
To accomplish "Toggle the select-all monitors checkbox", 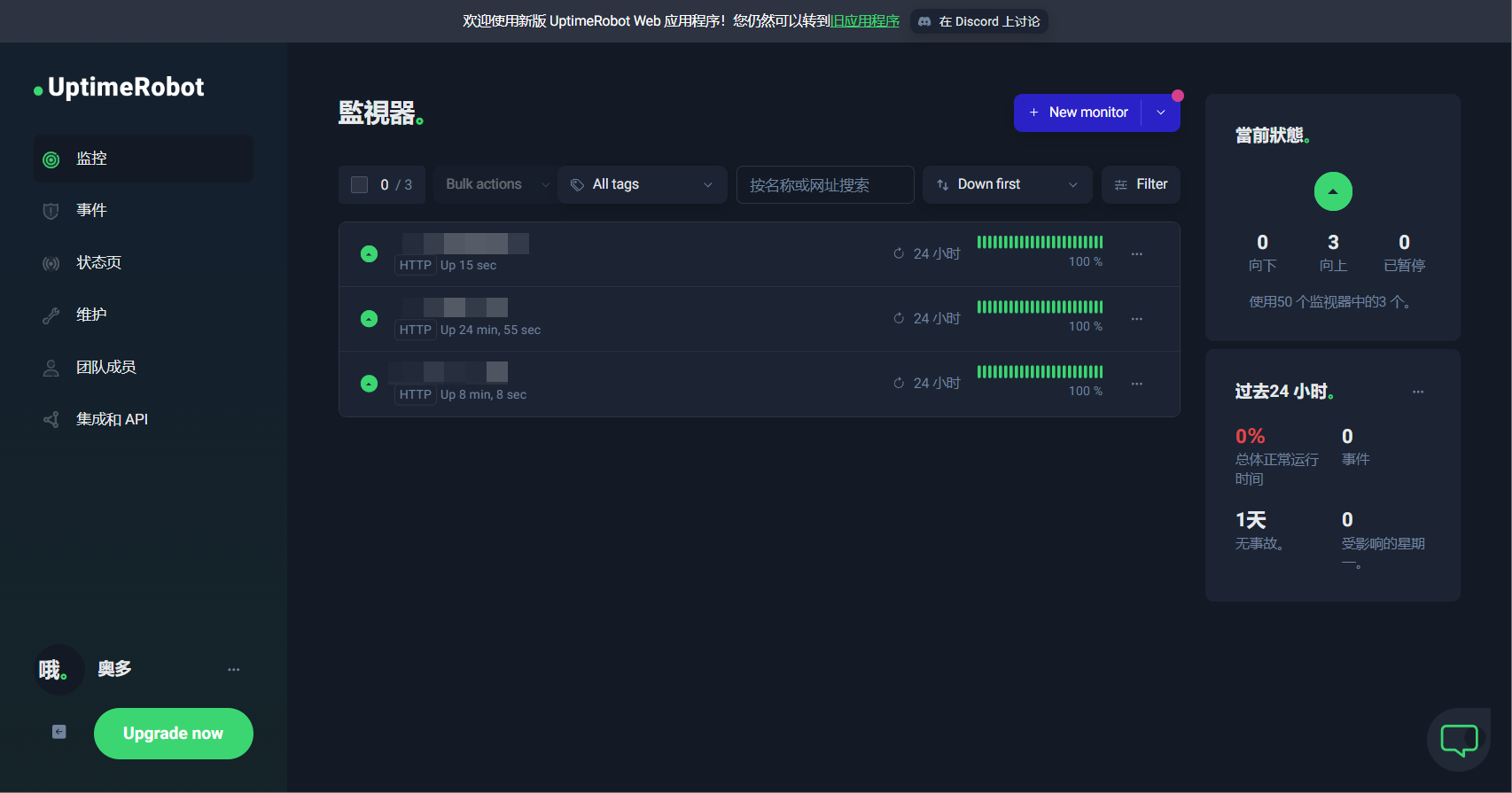I will pyautogui.click(x=360, y=184).
